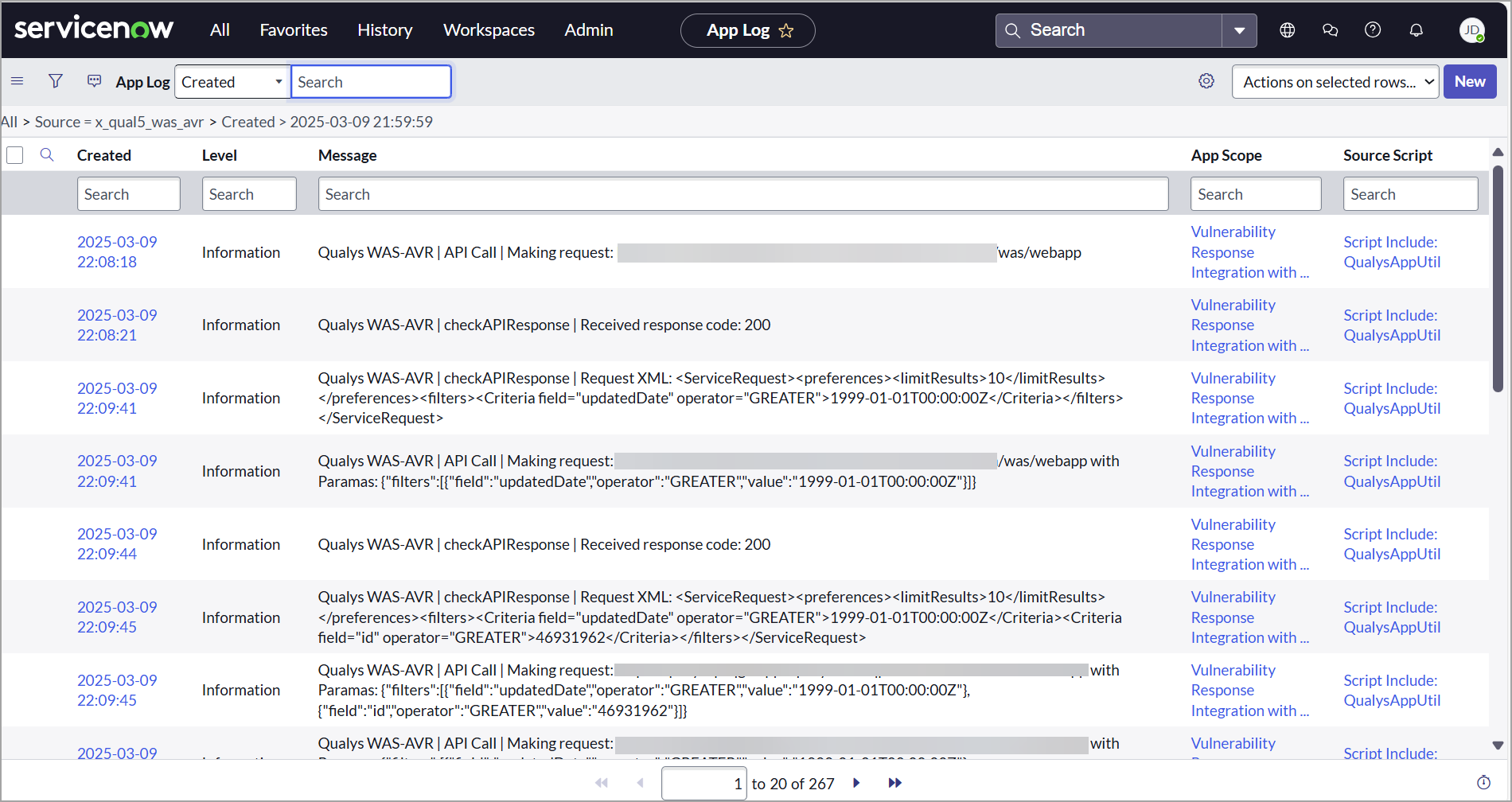Open the Admin menu
The height and width of the screenshot is (802, 1512).
[589, 30]
